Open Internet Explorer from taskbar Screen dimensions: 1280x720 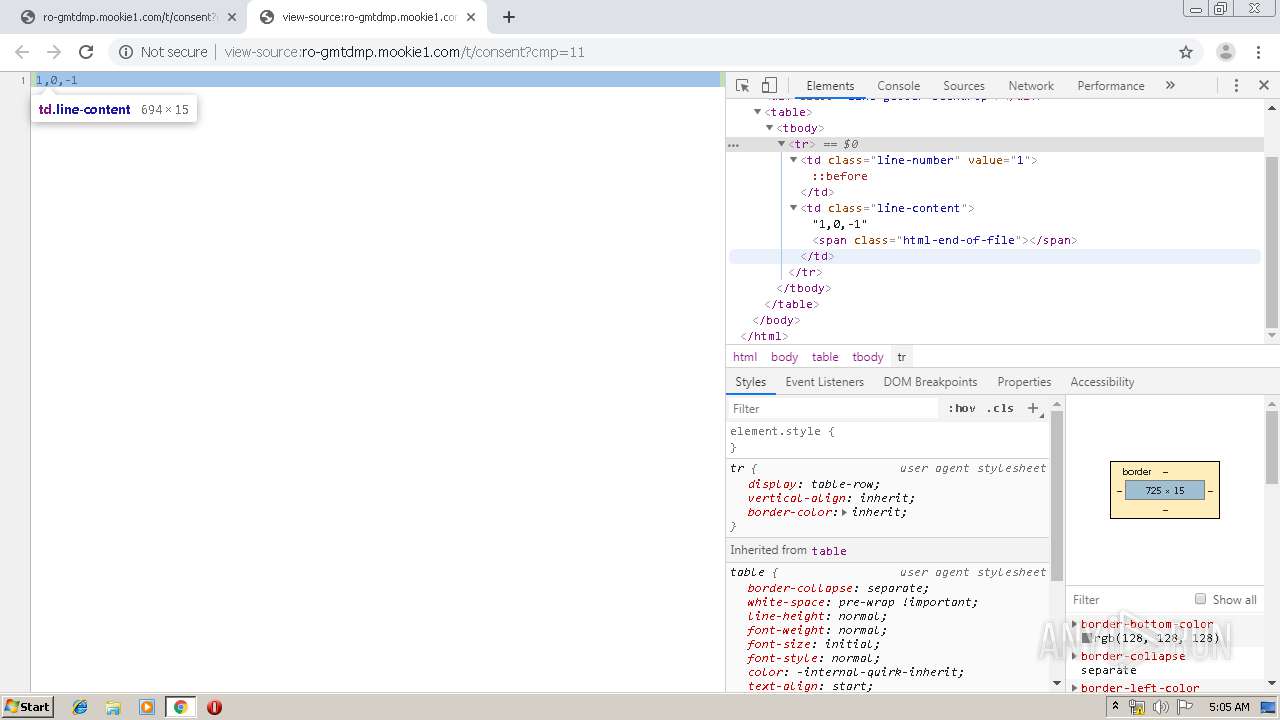tap(81, 707)
